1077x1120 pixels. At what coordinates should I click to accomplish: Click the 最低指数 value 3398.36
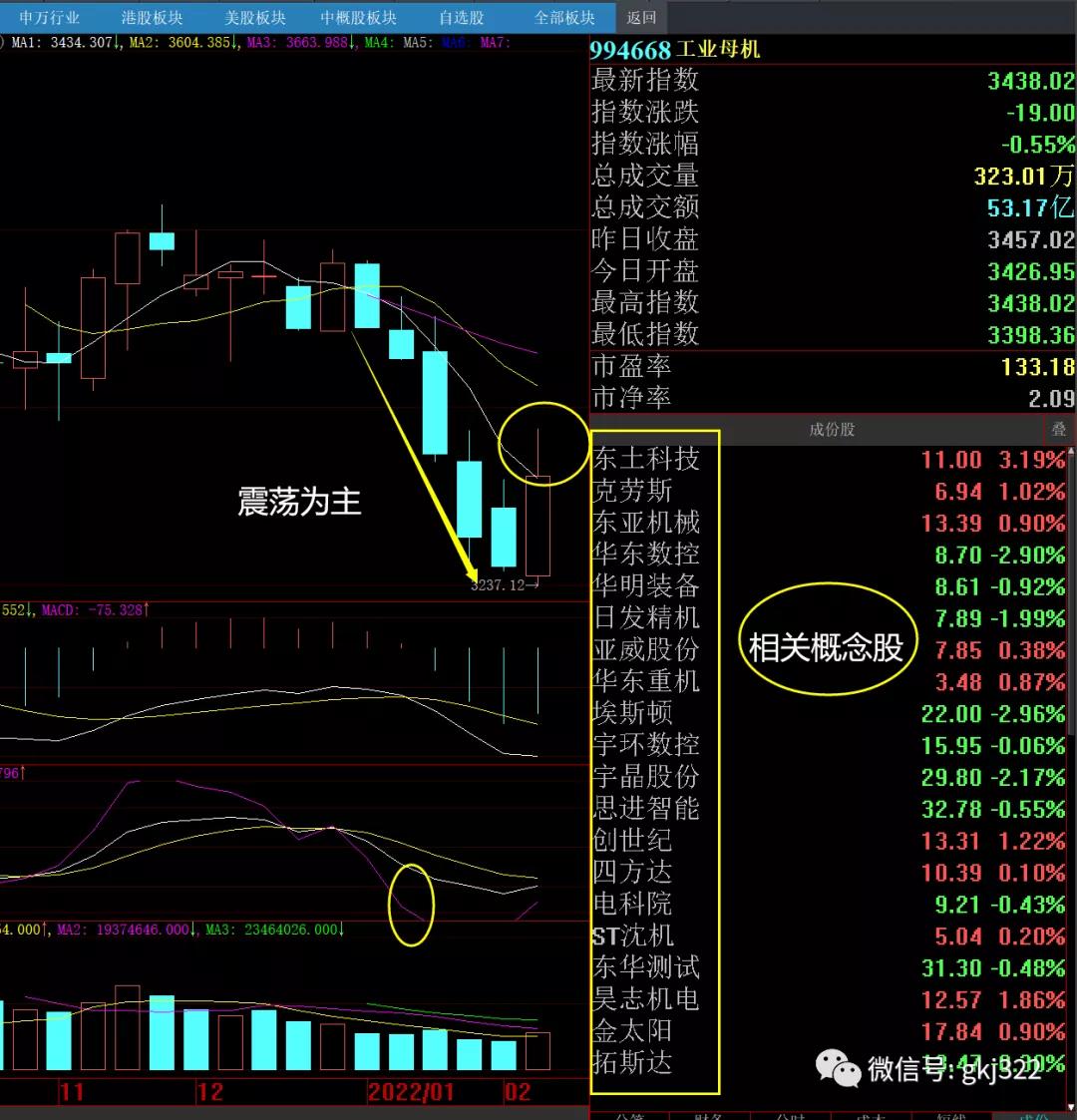click(1030, 334)
